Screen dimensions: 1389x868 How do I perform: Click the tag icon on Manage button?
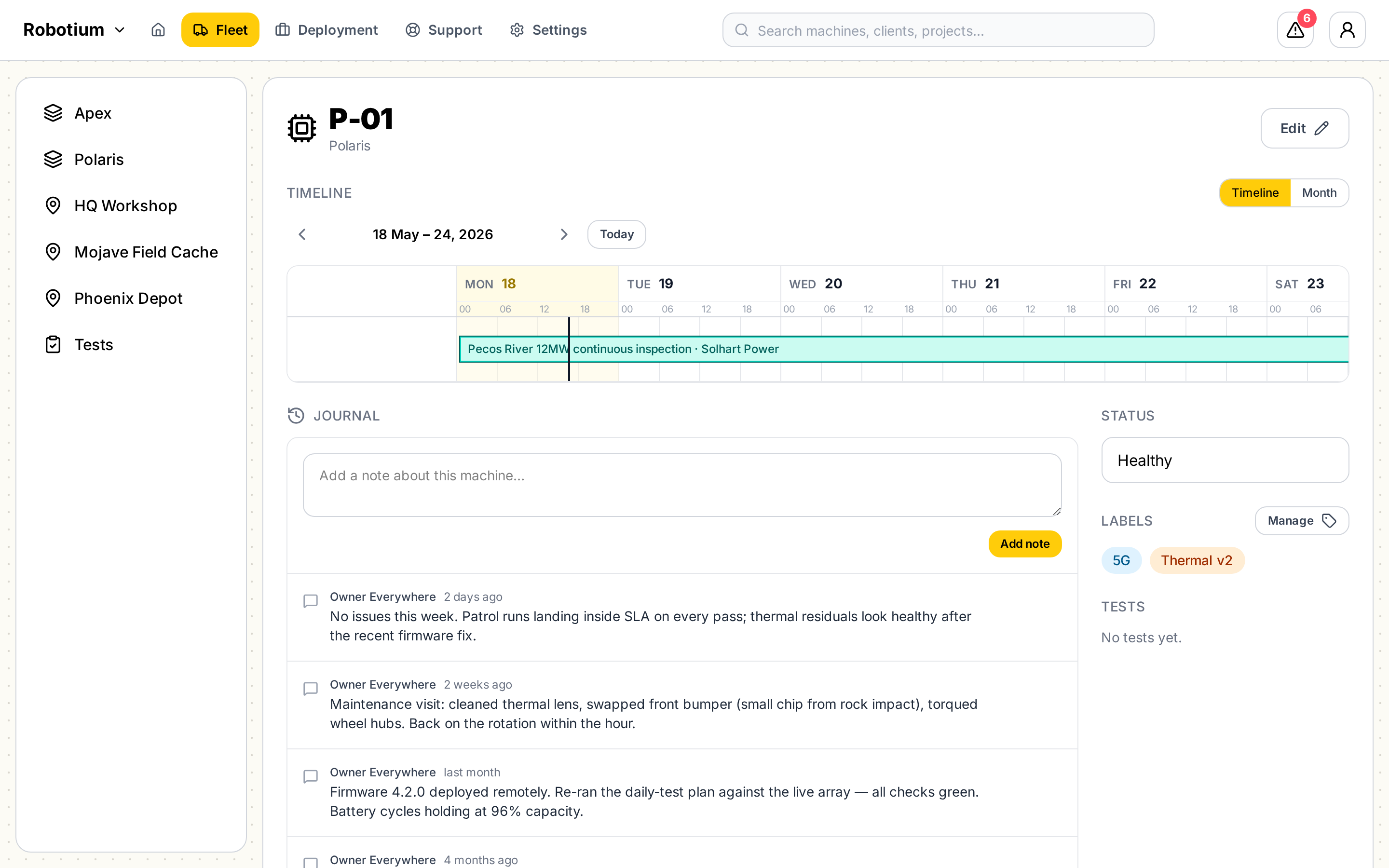(1329, 521)
